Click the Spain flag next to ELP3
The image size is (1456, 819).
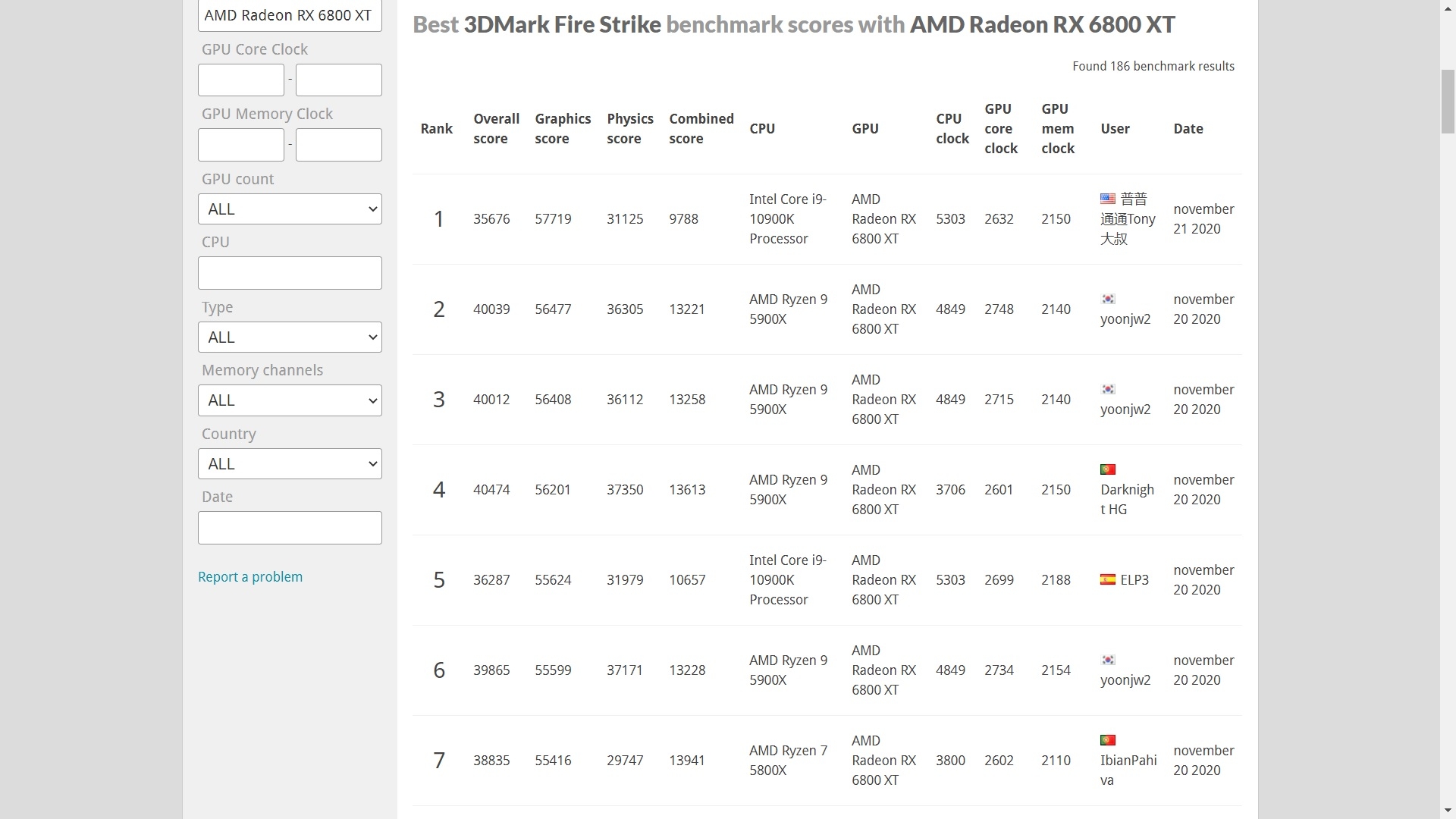[x=1108, y=579]
